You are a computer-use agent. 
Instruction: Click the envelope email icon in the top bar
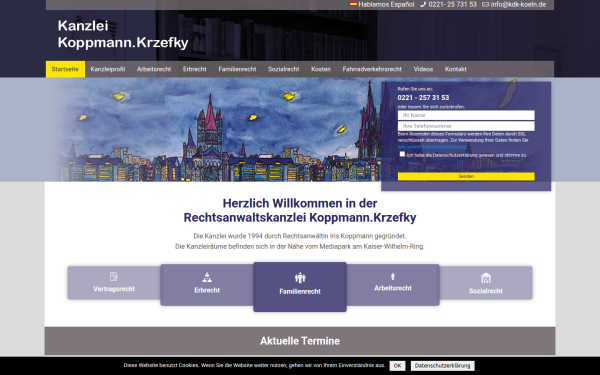[x=485, y=5]
